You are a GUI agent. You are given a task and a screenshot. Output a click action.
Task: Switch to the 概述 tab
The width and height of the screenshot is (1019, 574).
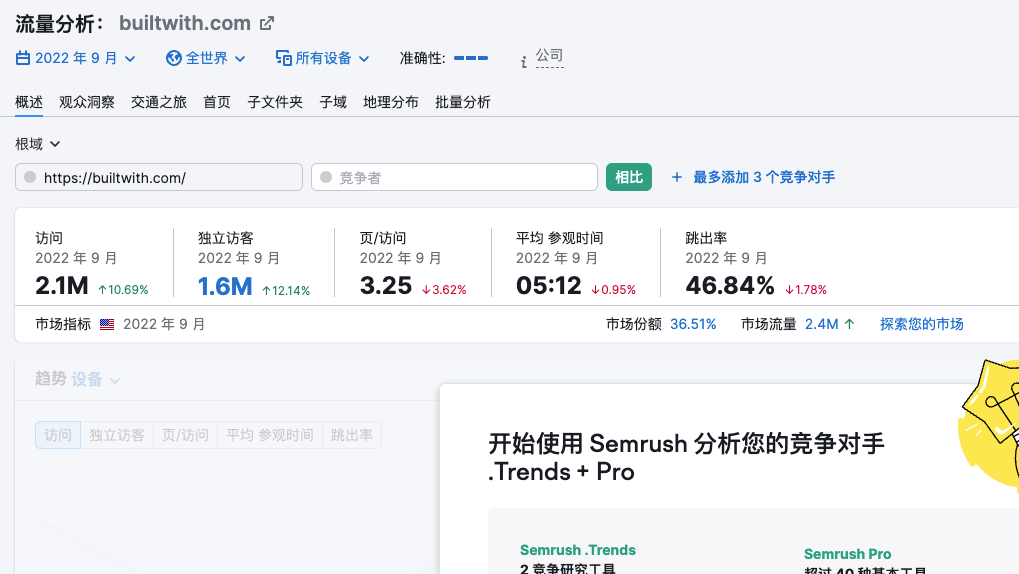tap(29, 102)
